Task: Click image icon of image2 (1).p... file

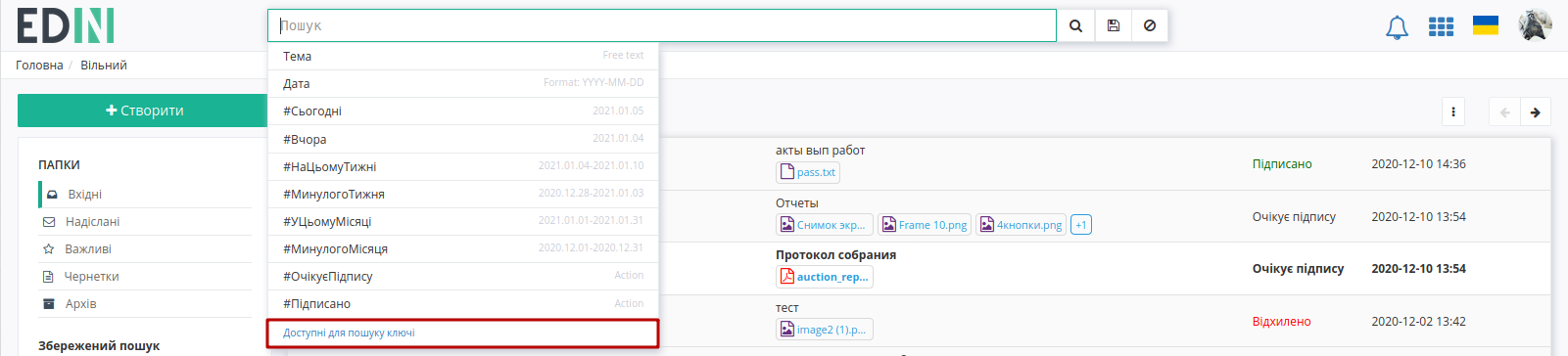Action: tap(786, 330)
